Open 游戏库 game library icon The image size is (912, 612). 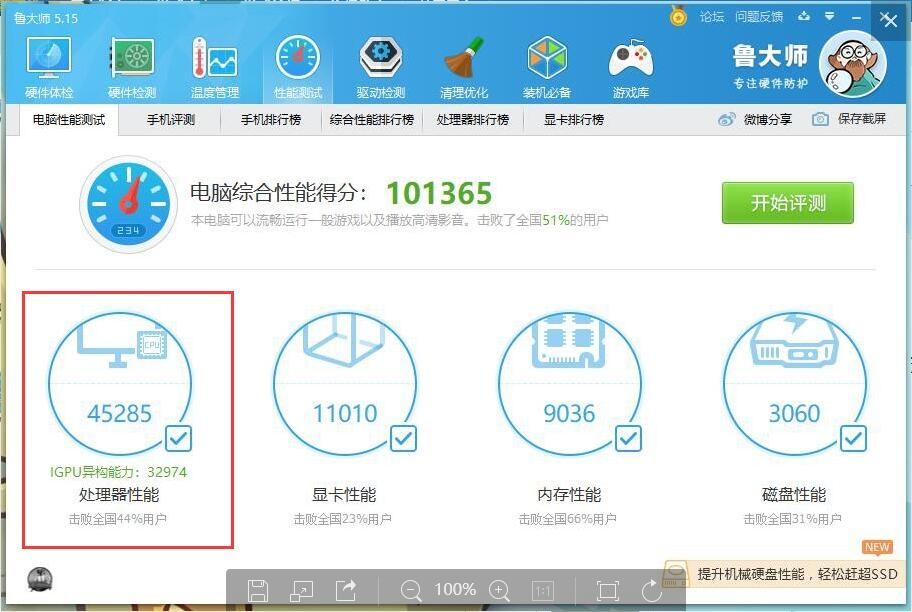[630, 67]
